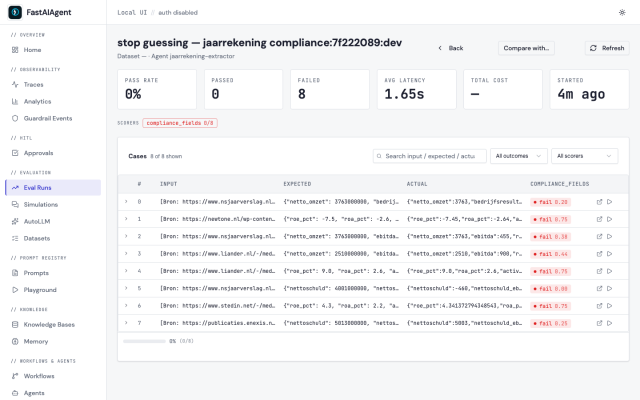This screenshot has width=640, height=400.
Task: Go to Analytics
Action: click(37, 101)
